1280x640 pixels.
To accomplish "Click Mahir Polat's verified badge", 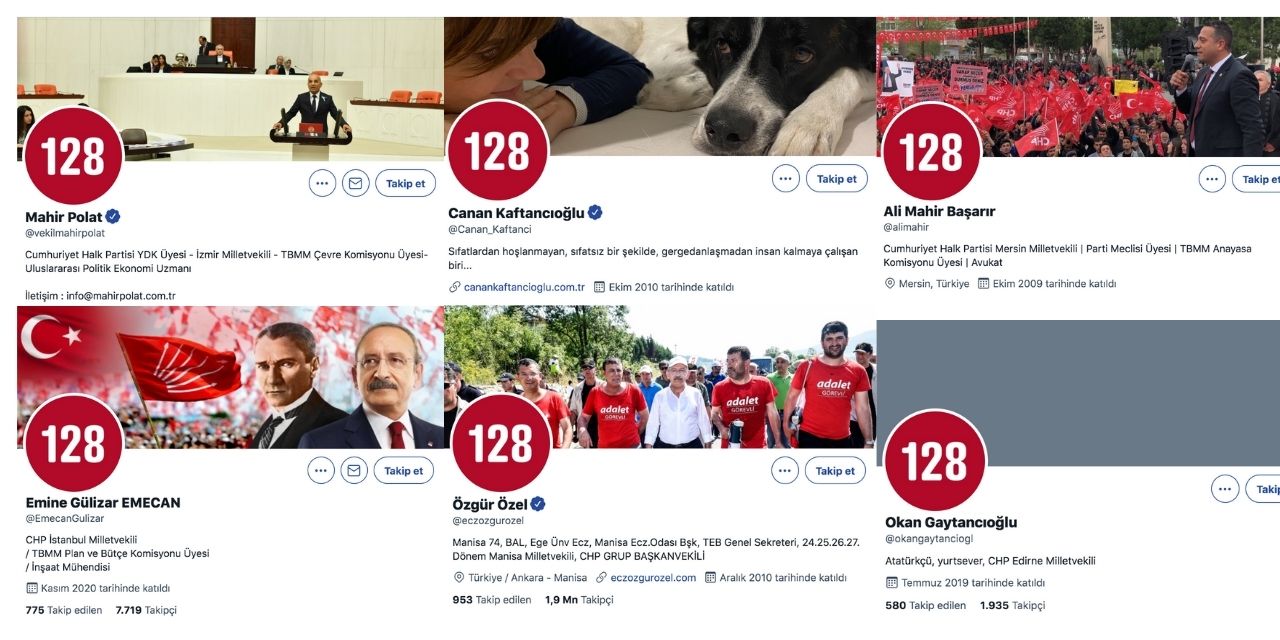I will click(113, 216).
